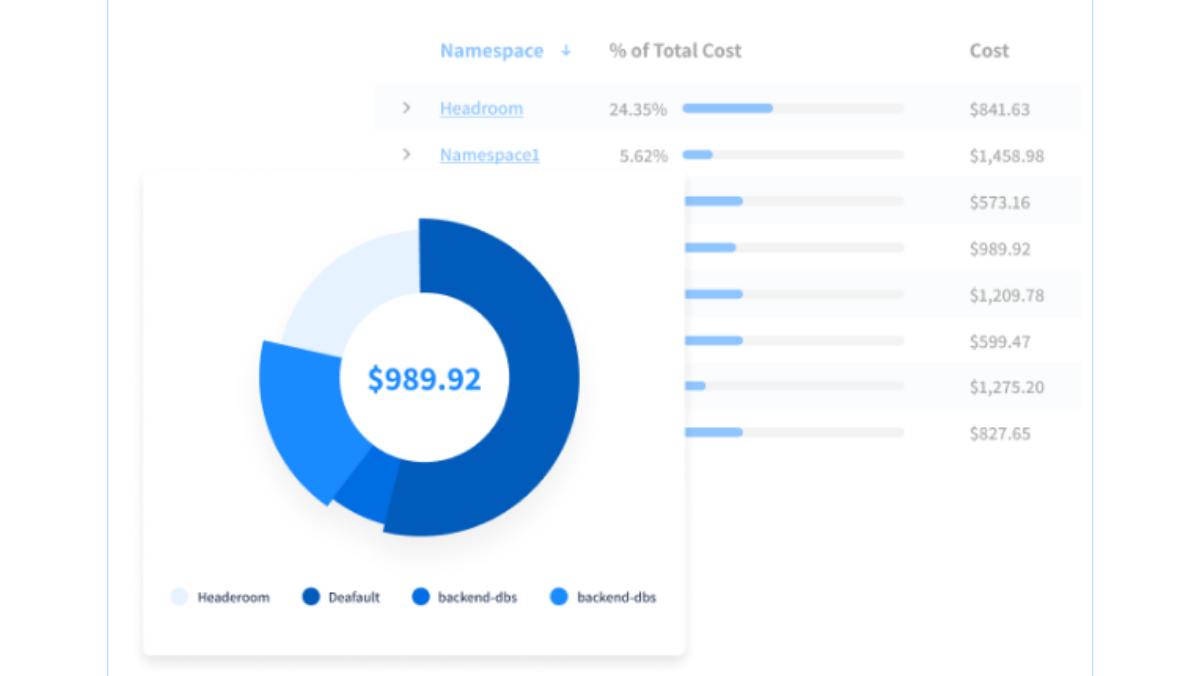Viewport: 1200px width, 676px height.
Task: Select the Cost column header
Action: coord(989,51)
